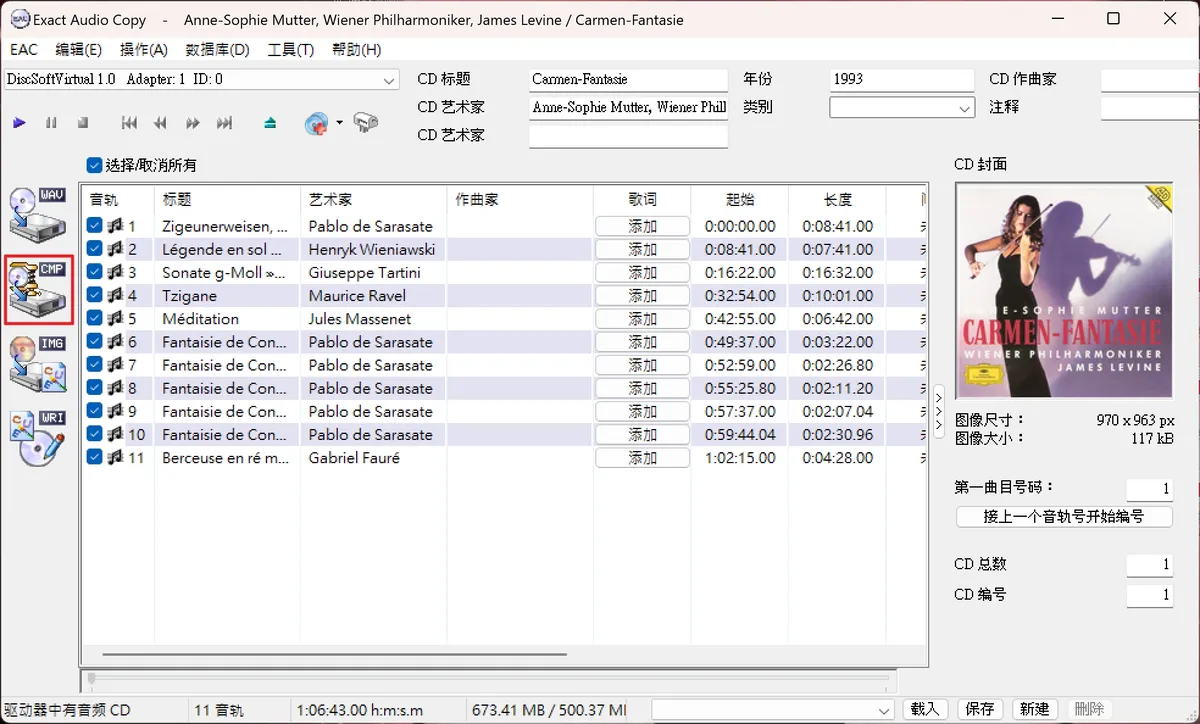Click the lower chevron on panel divider
The width and height of the screenshot is (1200, 724).
[x=939, y=424]
